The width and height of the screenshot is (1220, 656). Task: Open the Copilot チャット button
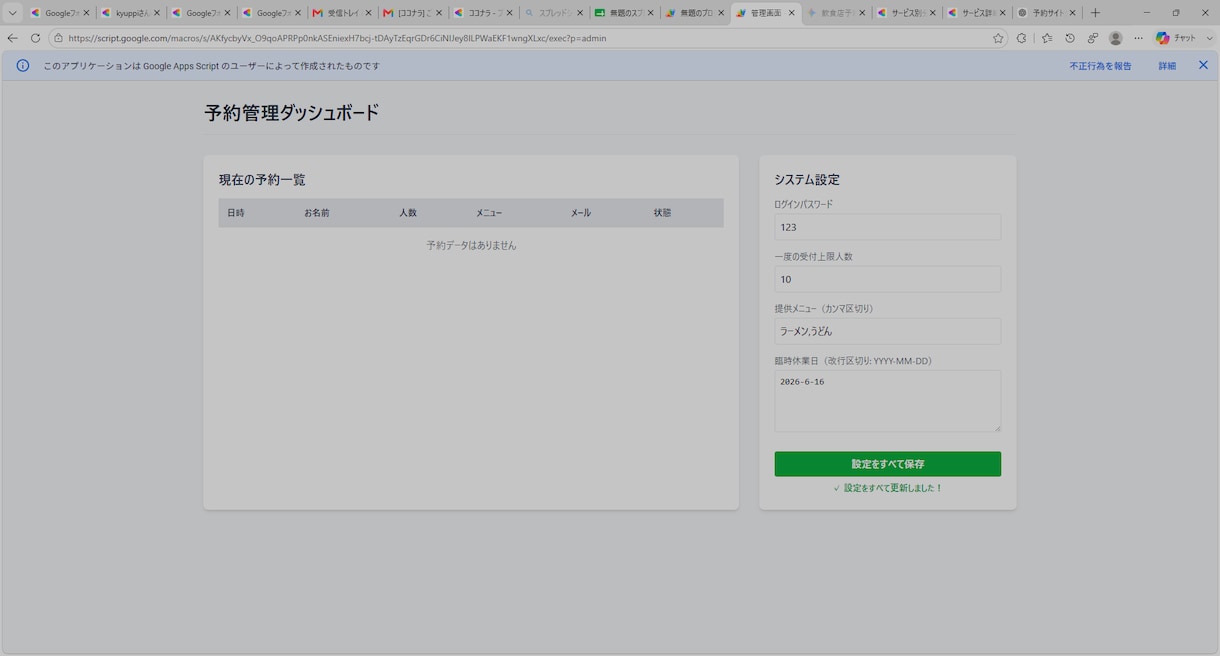click(x=1176, y=38)
